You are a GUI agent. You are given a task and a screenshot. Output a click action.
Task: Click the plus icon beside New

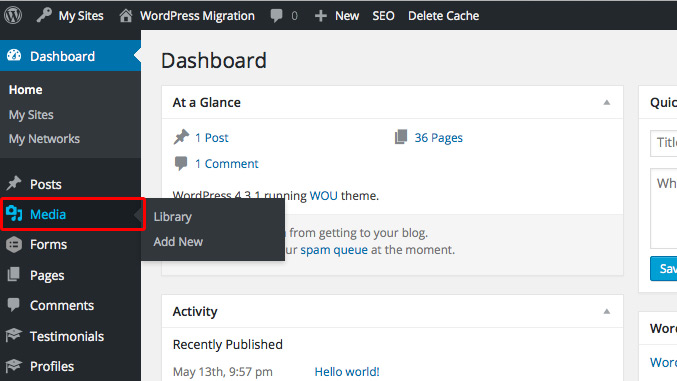click(x=320, y=16)
